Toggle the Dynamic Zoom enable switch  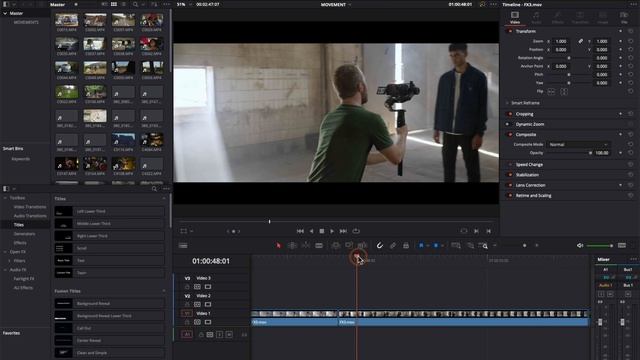tap(508, 124)
